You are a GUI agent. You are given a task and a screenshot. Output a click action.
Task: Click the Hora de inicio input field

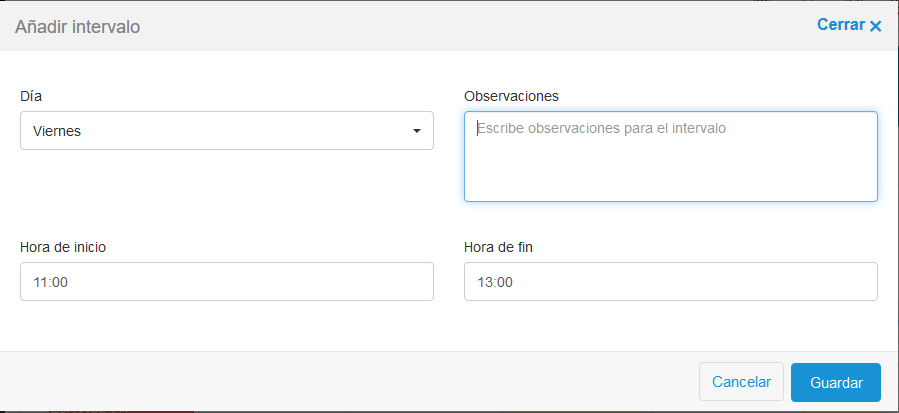click(x=226, y=282)
